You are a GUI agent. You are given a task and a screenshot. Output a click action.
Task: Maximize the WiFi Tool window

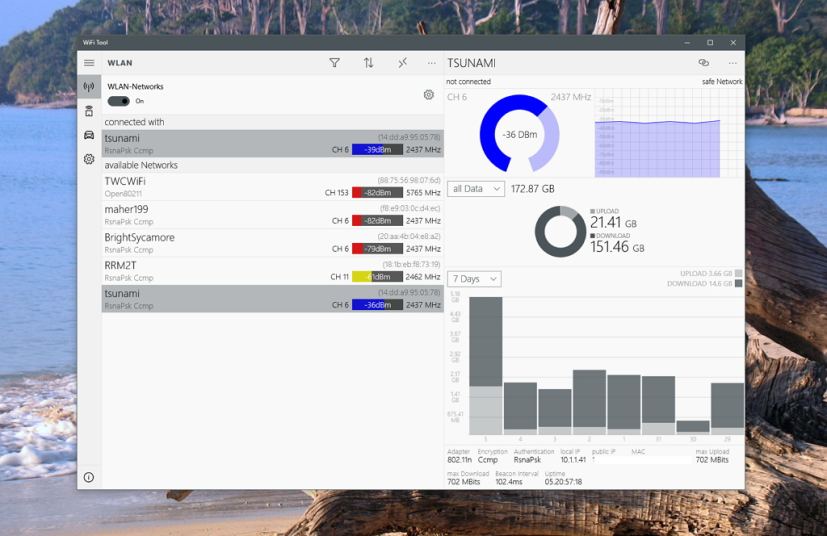[710, 43]
